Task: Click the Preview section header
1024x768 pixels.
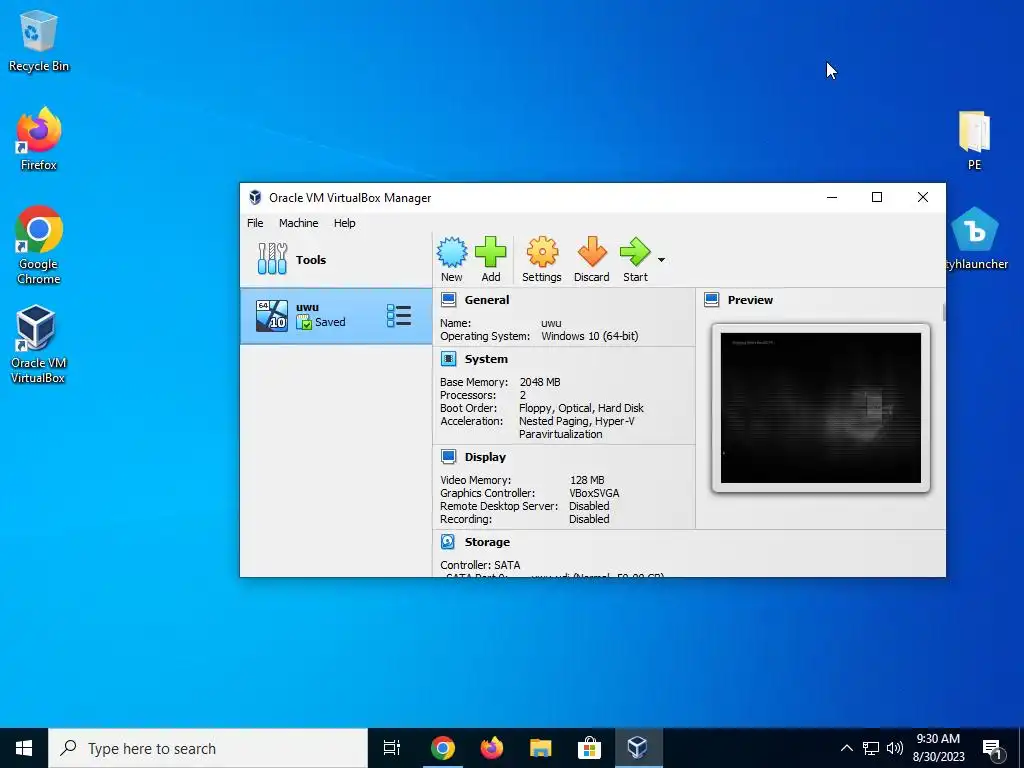Action: point(750,300)
